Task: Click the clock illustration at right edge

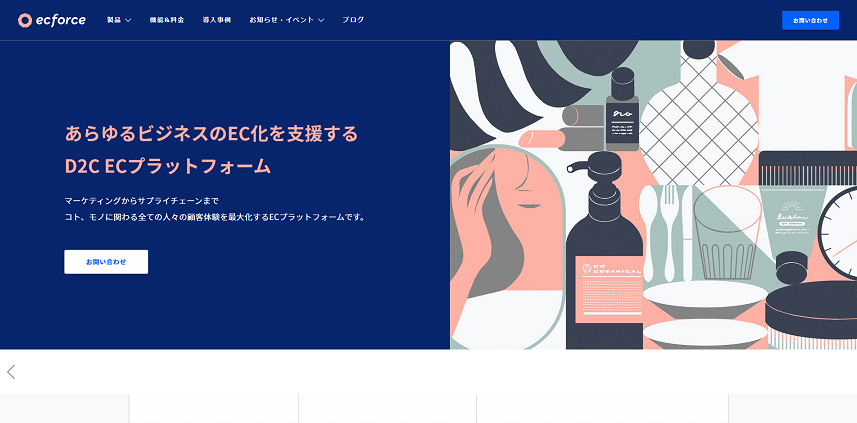Action: tap(838, 232)
